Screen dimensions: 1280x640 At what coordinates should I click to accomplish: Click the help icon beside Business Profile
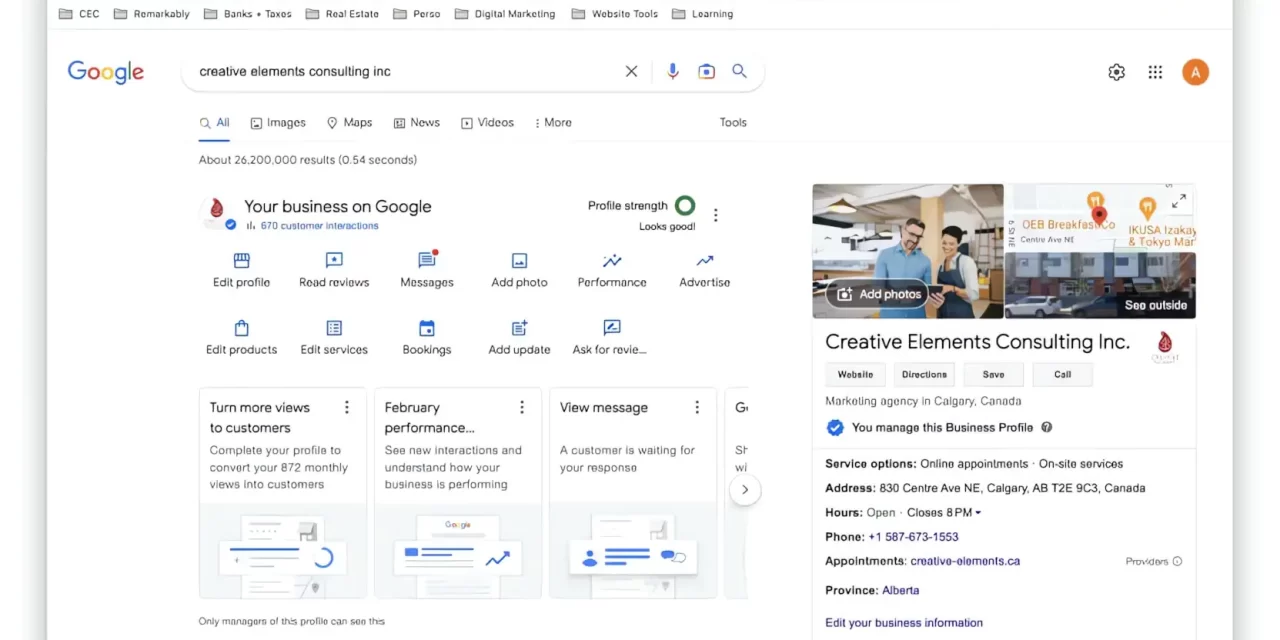tap(1047, 427)
